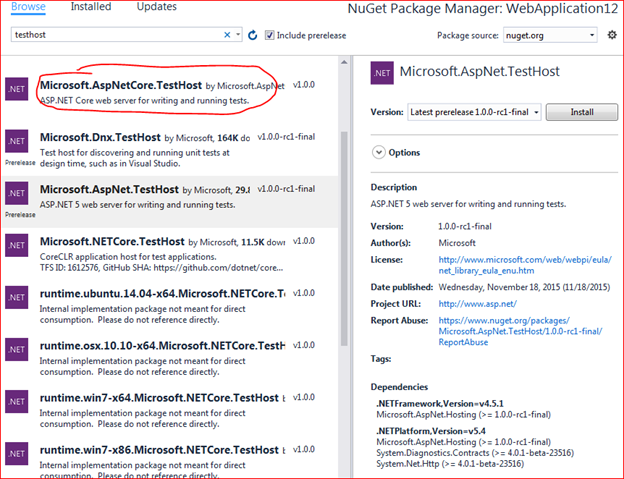The height and width of the screenshot is (479, 624).
Task: Click the Prerelease label under Microsoft.Dnx.TestHost icon
Action: coord(20,163)
